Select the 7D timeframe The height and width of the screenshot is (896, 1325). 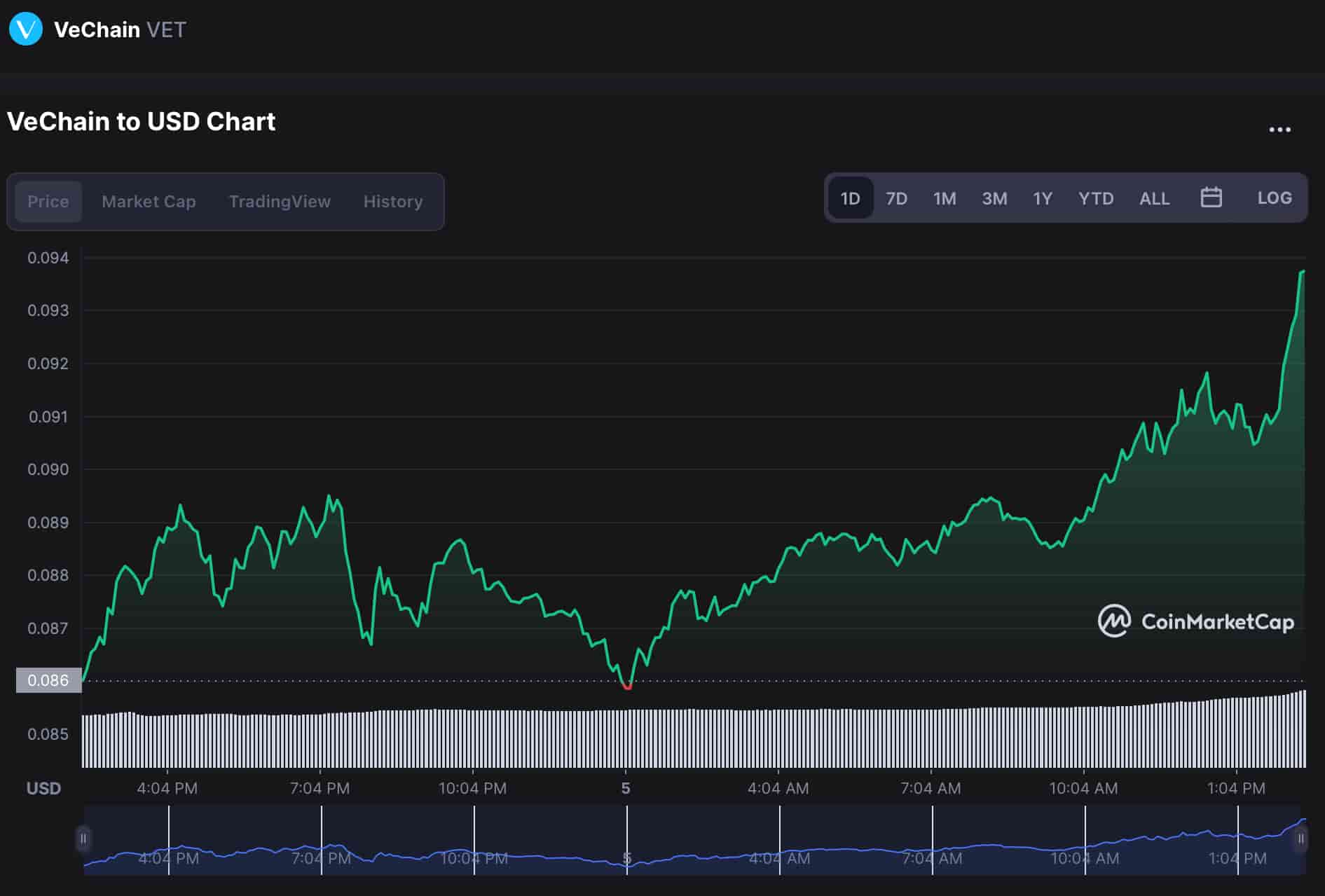point(897,198)
